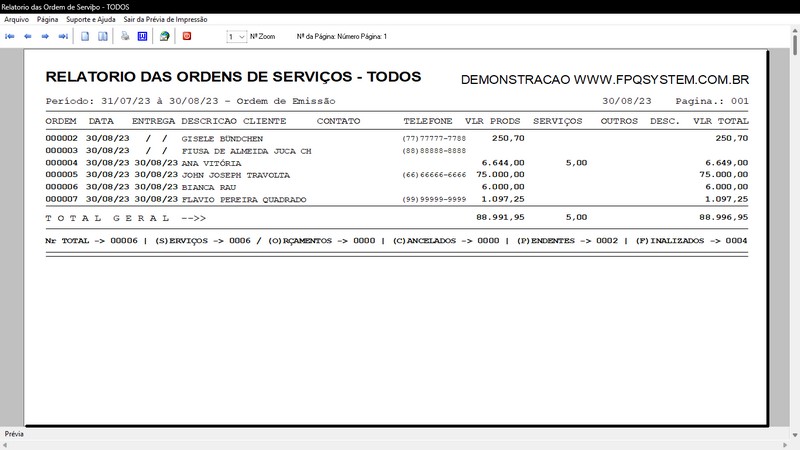Click order number 000005

62,174
